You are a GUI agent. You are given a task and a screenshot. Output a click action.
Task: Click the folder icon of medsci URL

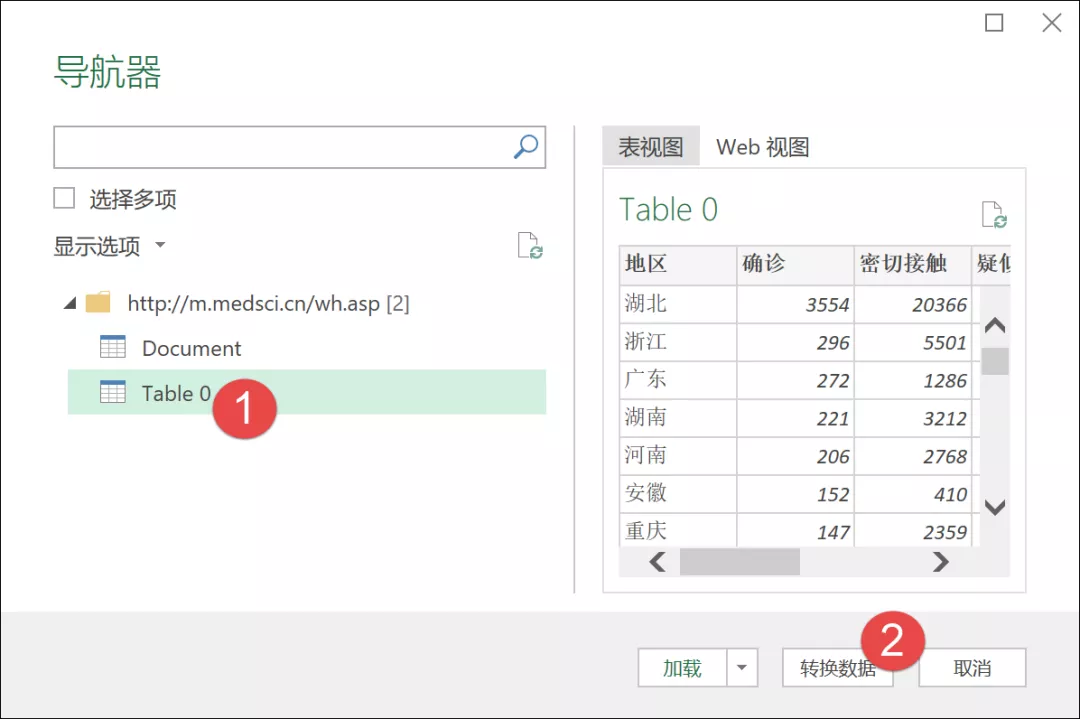pos(98,302)
